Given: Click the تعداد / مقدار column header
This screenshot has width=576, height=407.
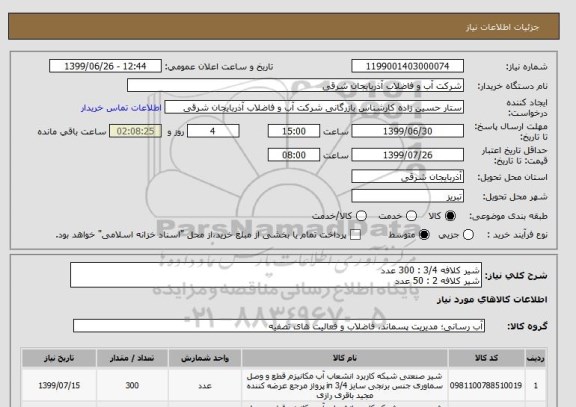Looking at the screenshot, I should pos(132,358).
